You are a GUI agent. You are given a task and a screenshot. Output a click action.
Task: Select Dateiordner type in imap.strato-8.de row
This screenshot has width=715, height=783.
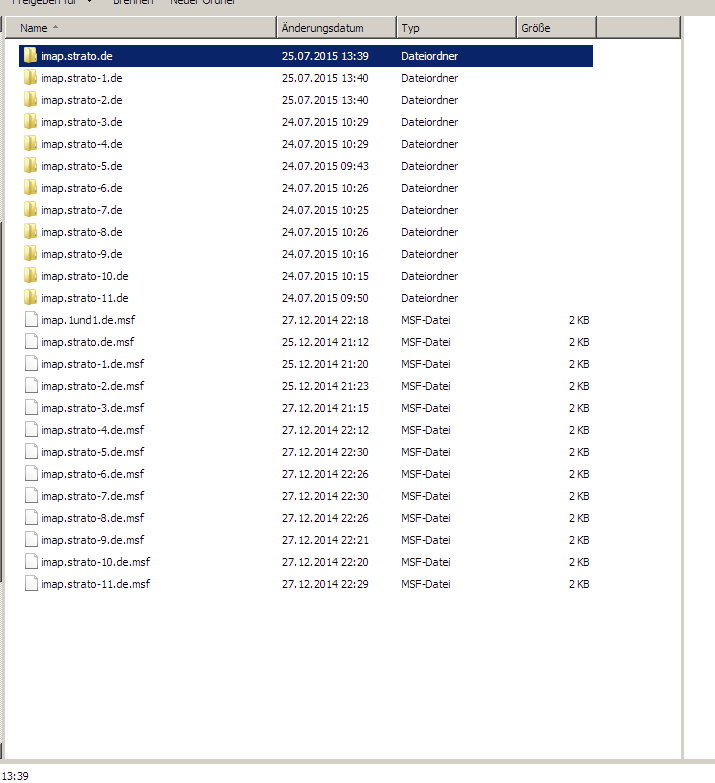pos(429,232)
